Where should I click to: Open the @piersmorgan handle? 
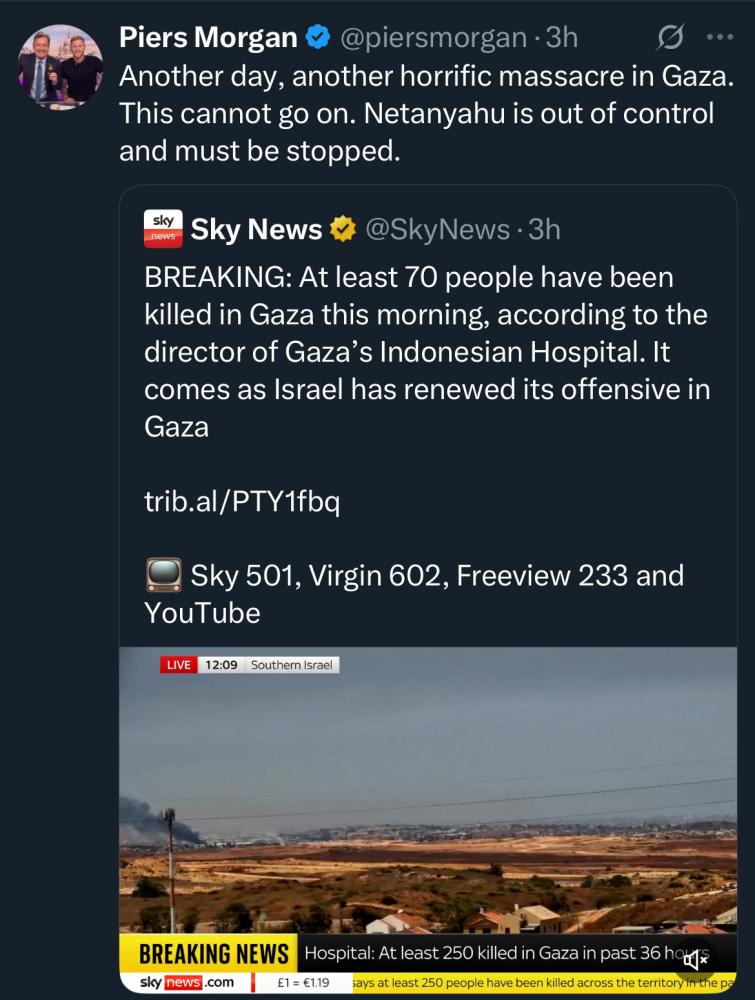tap(433, 38)
